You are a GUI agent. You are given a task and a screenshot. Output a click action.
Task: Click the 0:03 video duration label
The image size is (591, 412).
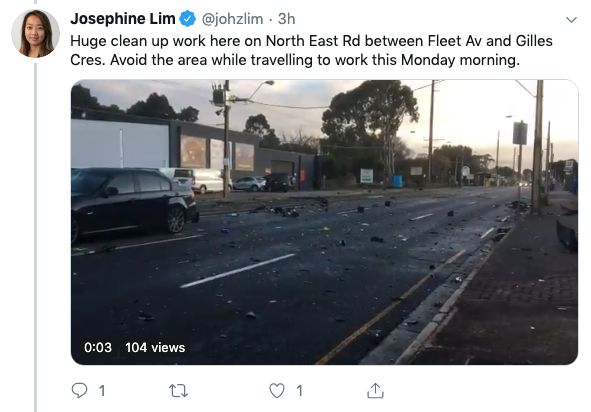(98, 347)
